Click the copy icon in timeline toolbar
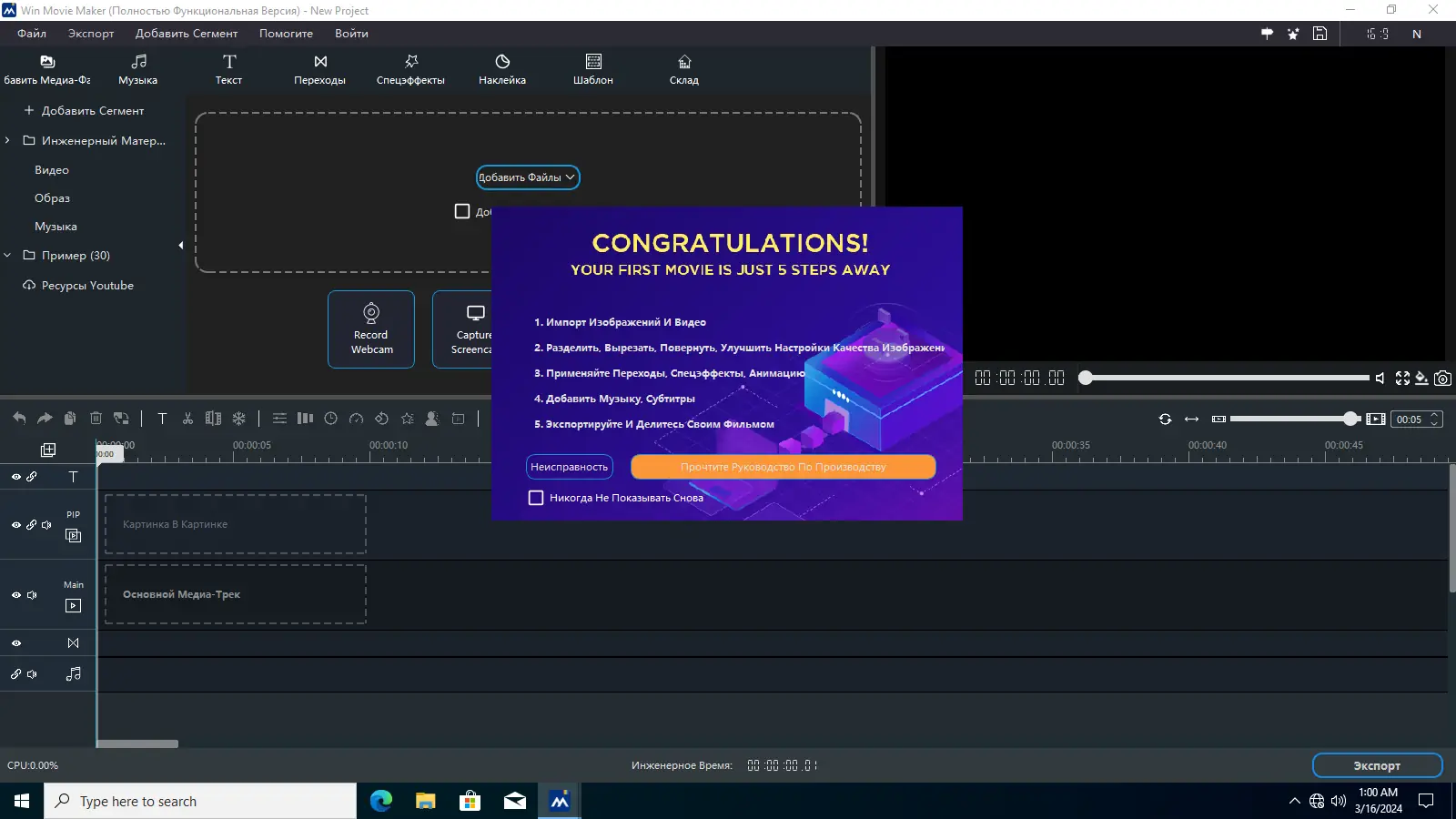The image size is (1456, 819). [70, 419]
